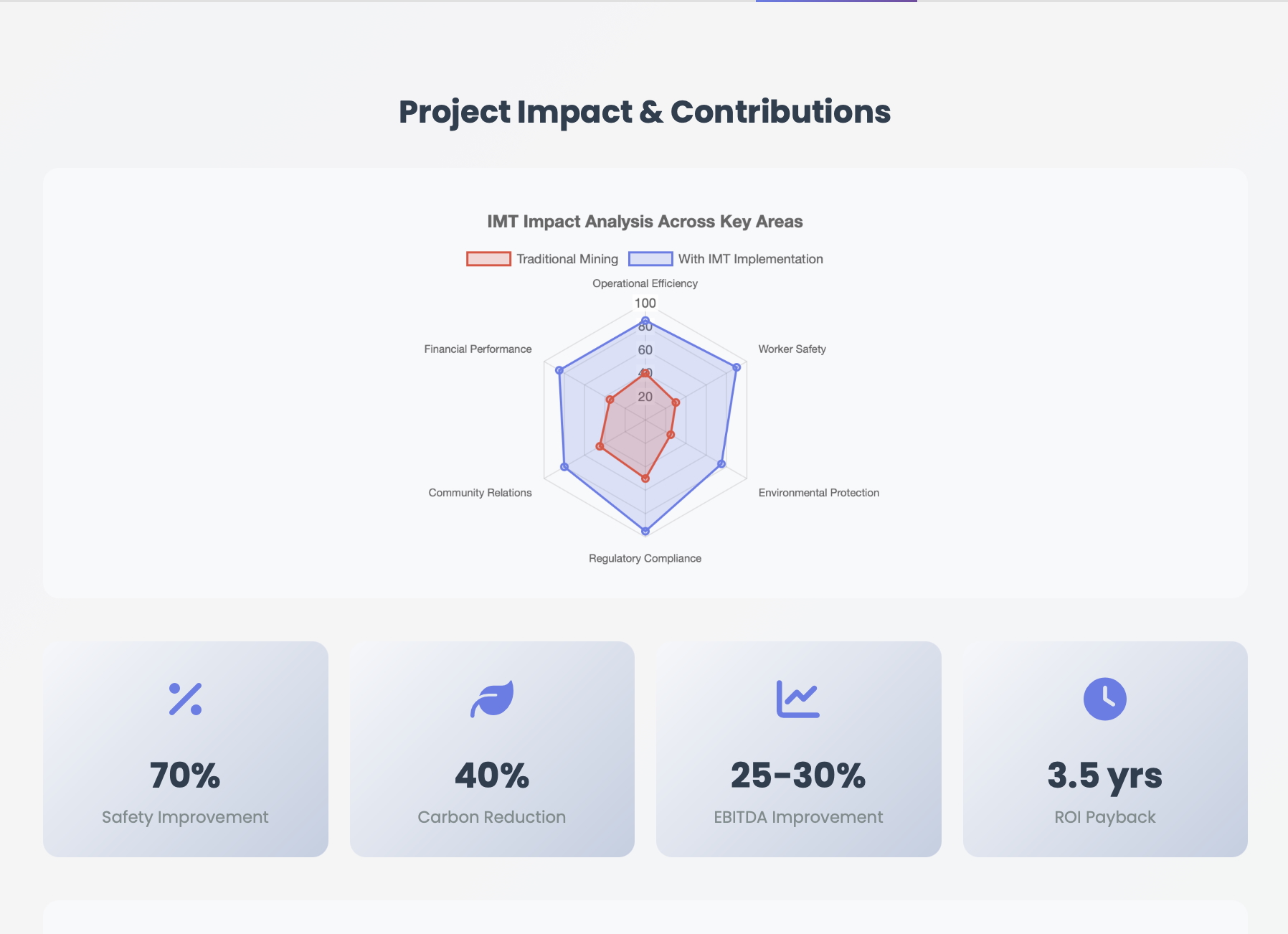Click the blue Financial Performance data point
Image resolution: width=1288 pixels, height=934 pixels.
(559, 370)
